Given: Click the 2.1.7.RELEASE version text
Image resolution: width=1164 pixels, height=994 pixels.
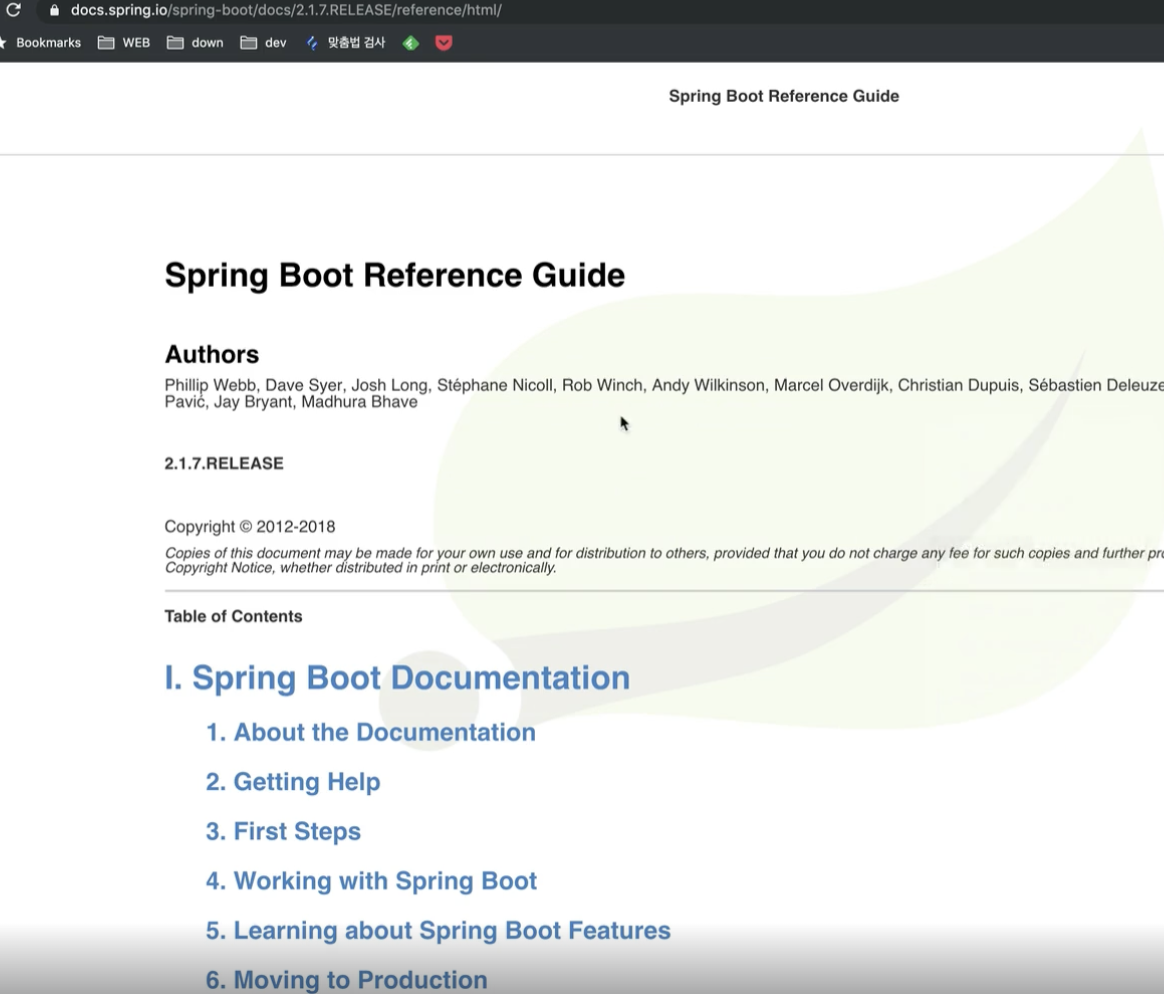Looking at the screenshot, I should pos(224,463).
